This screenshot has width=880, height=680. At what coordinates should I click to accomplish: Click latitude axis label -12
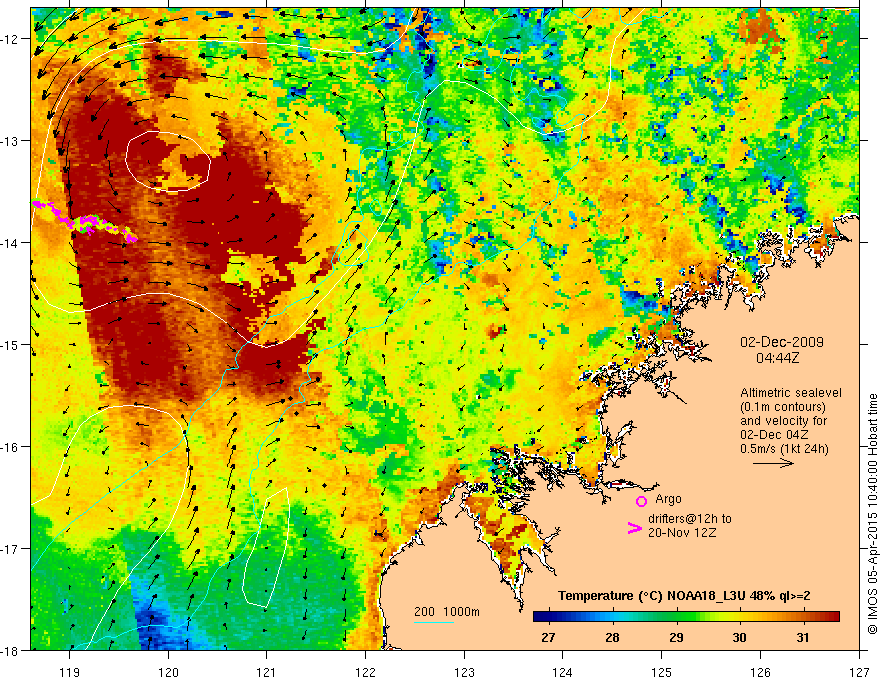pyautogui.click(x=10, y=39)
